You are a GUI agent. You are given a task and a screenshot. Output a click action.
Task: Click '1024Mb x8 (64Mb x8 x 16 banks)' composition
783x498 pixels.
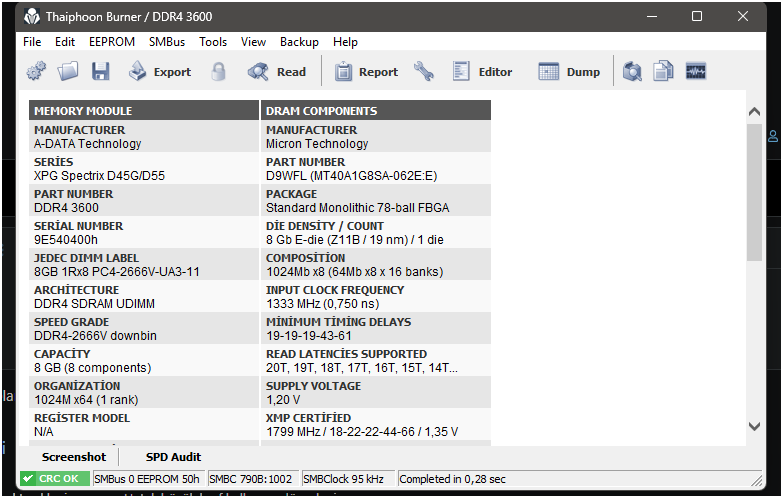[x=355, y=272]
